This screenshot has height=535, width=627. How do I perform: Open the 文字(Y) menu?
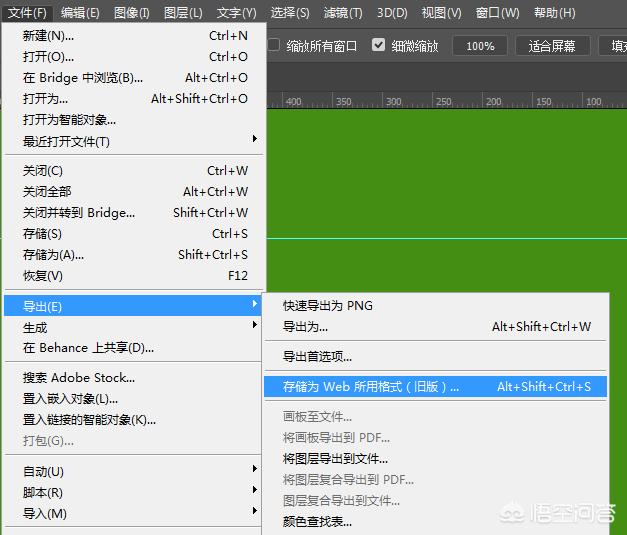tap(236, 13)
